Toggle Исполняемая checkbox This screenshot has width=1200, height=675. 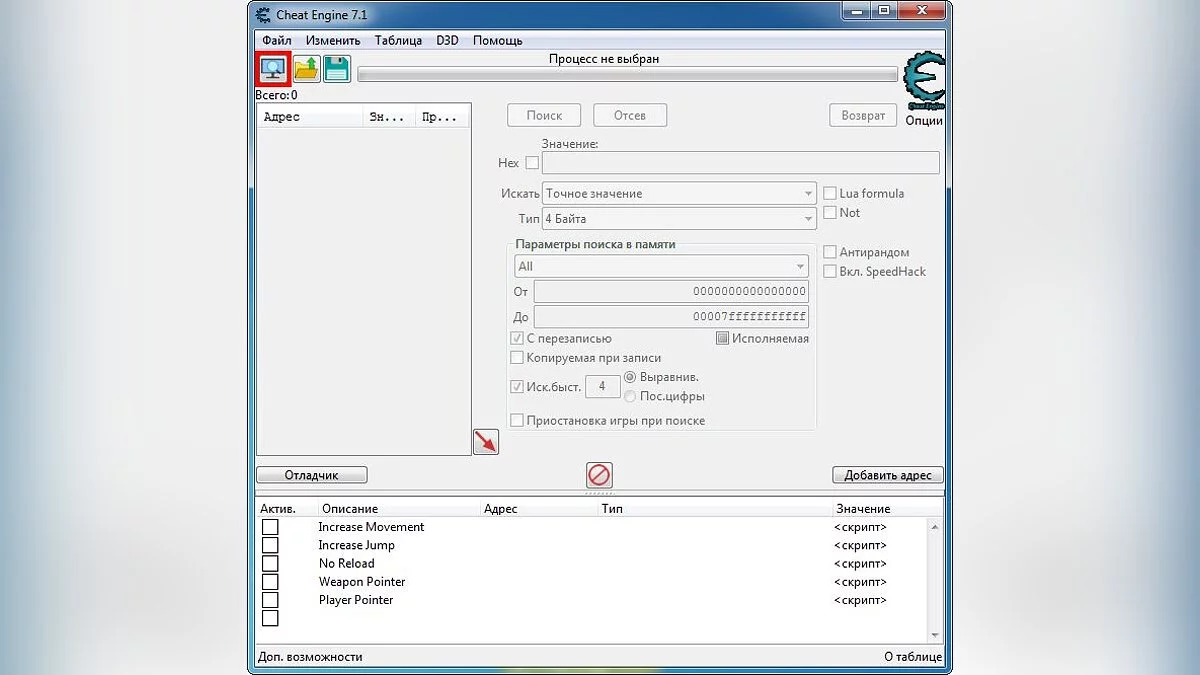723,339
